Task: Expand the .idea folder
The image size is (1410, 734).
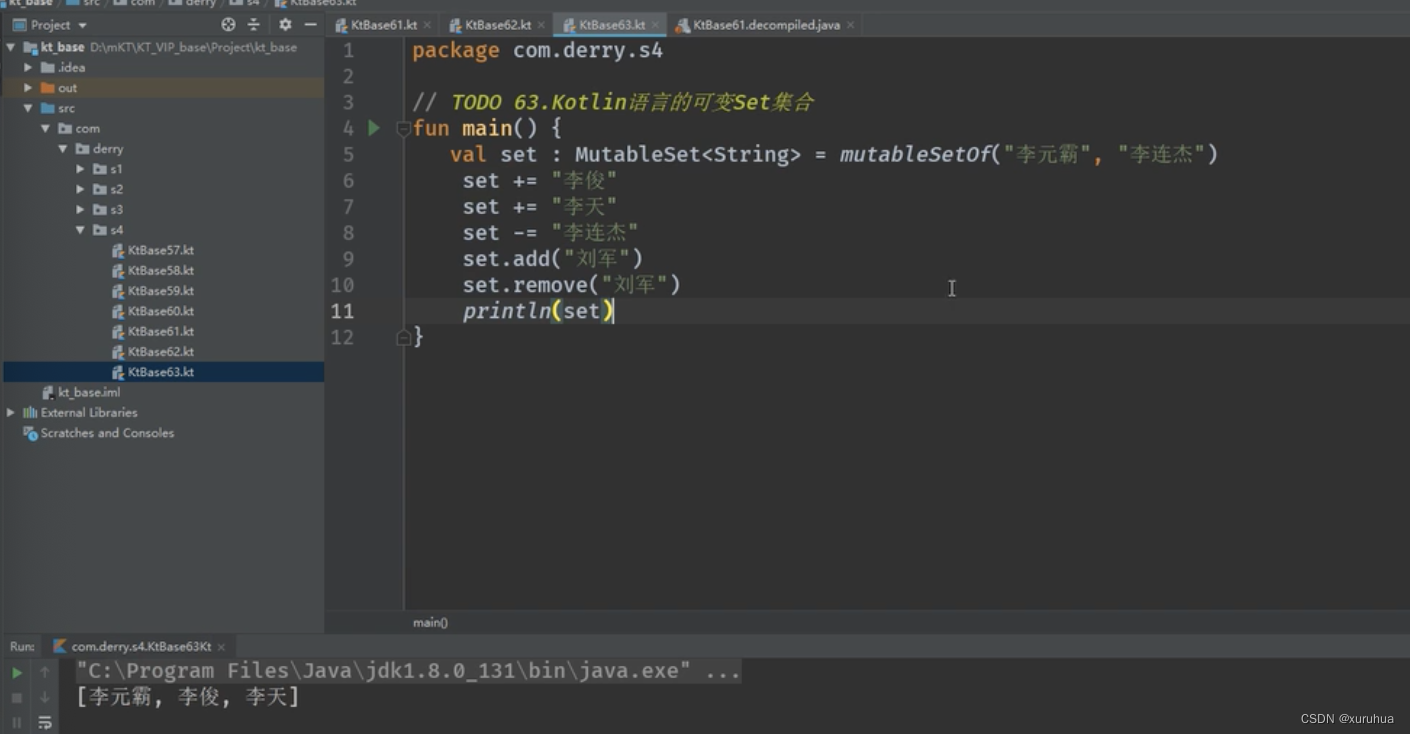Action: 28,67
